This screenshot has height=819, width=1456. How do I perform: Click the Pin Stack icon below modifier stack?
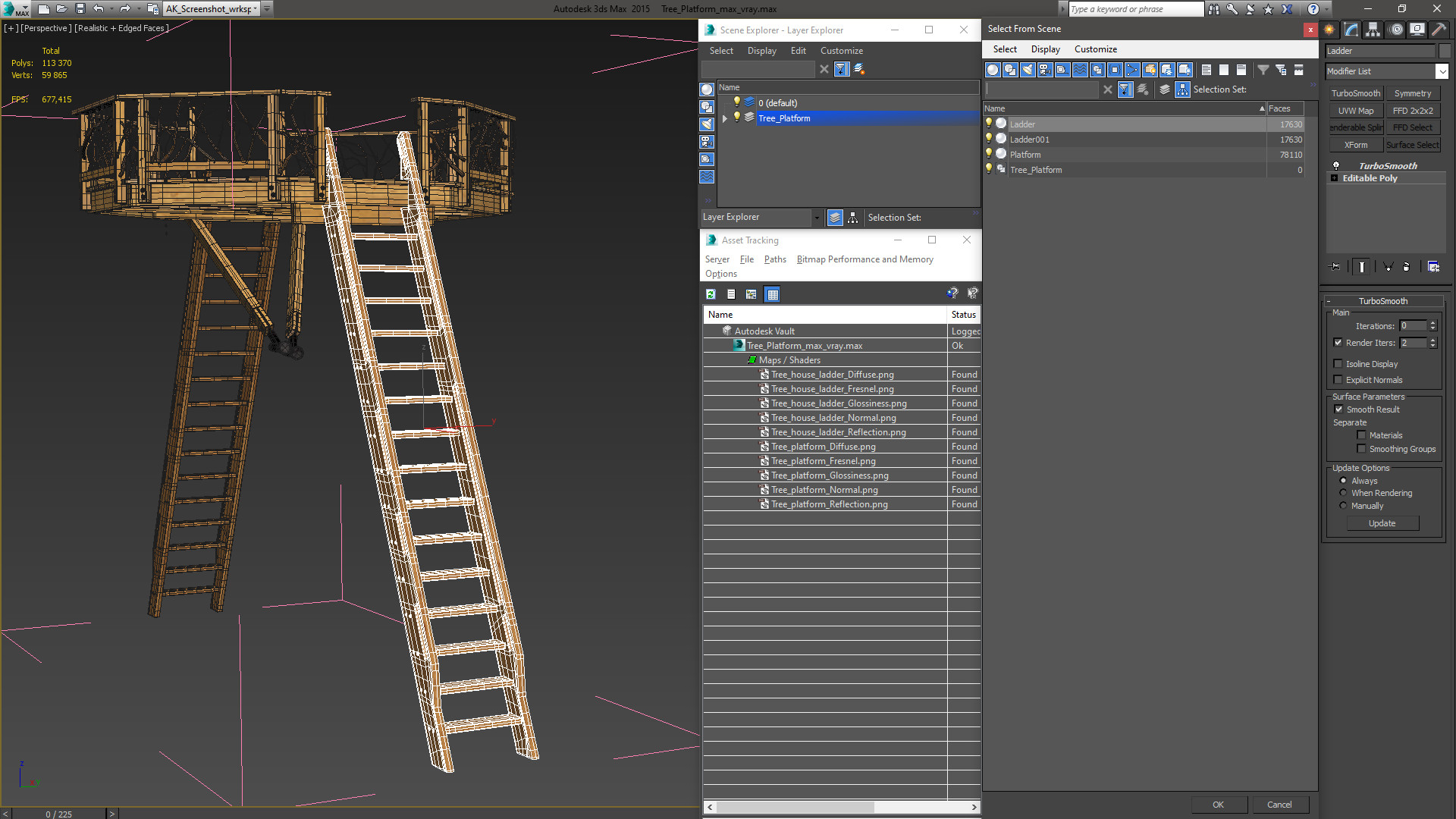pos(1335,267)
